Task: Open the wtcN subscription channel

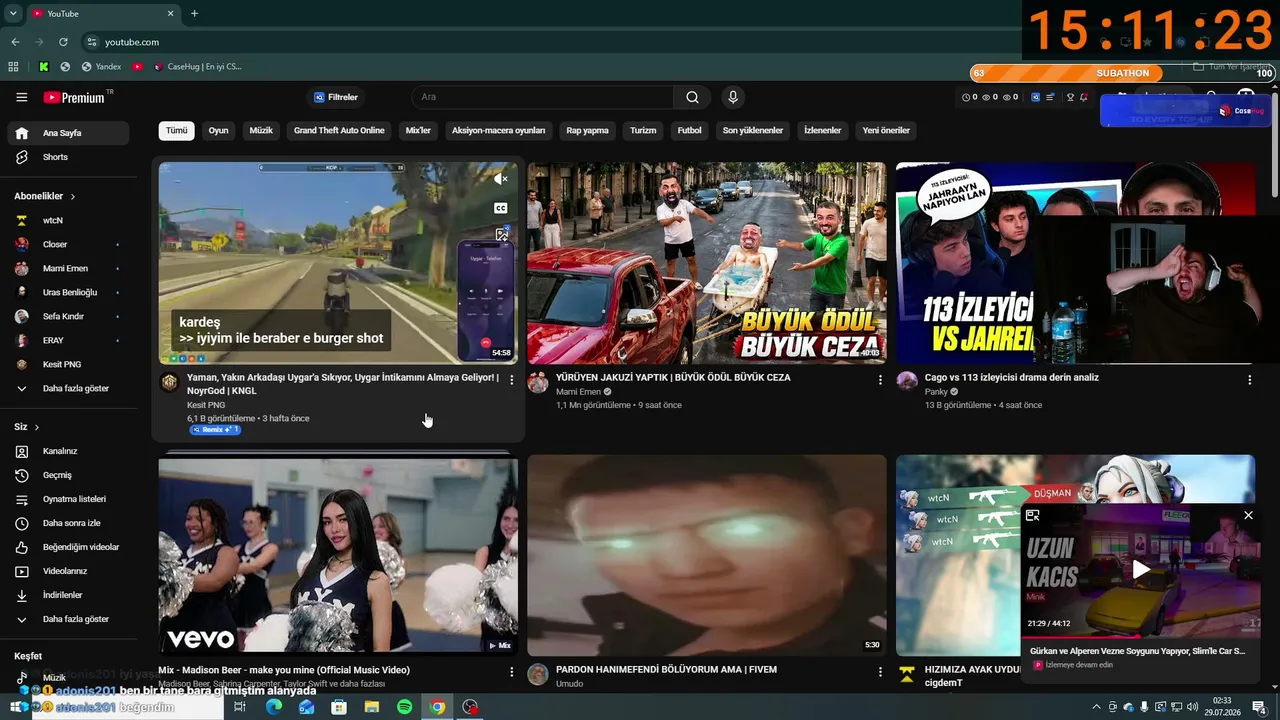Action: pyautogui.click(x=69, y=220)
